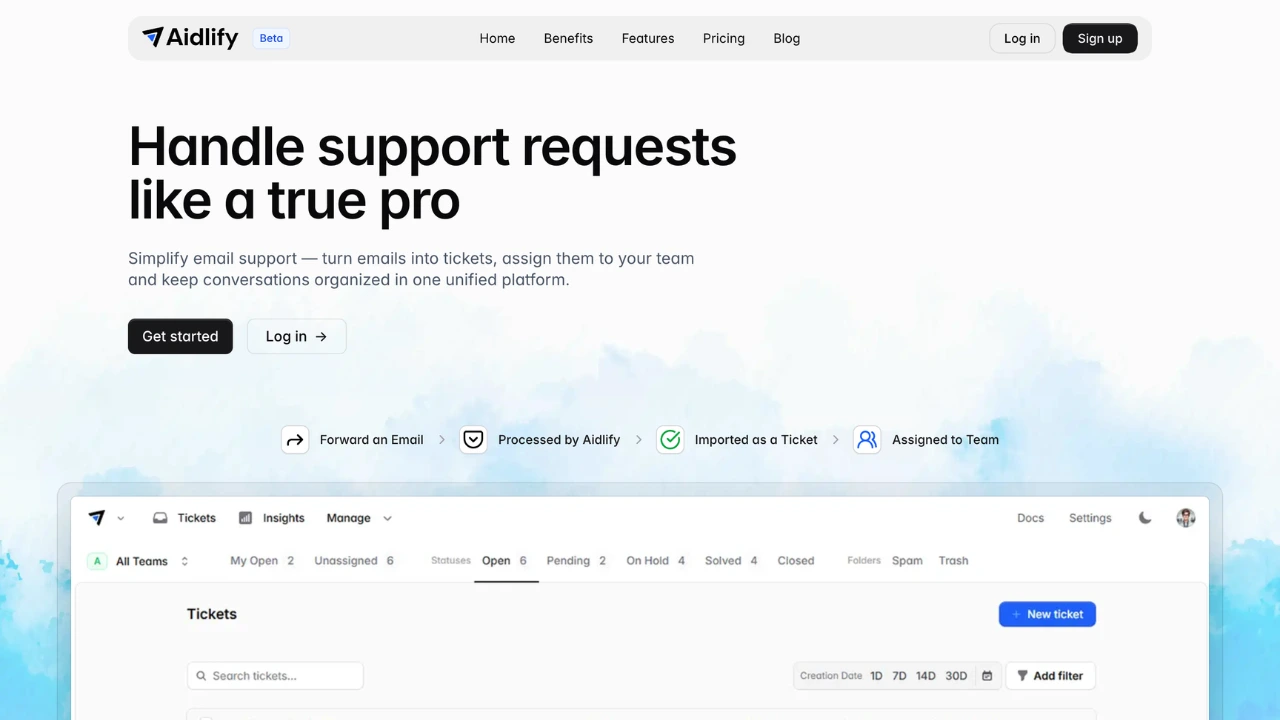Select the Unassigned tab
This screenshot has width=1280, height=720.
pyautogui.click(x=354, y=561)
